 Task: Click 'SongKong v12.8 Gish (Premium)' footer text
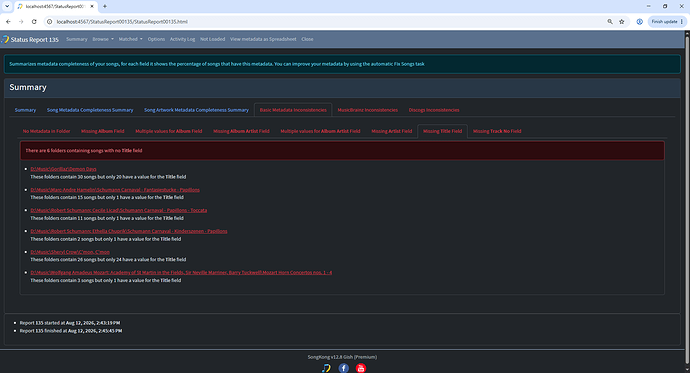pos(342,357)
